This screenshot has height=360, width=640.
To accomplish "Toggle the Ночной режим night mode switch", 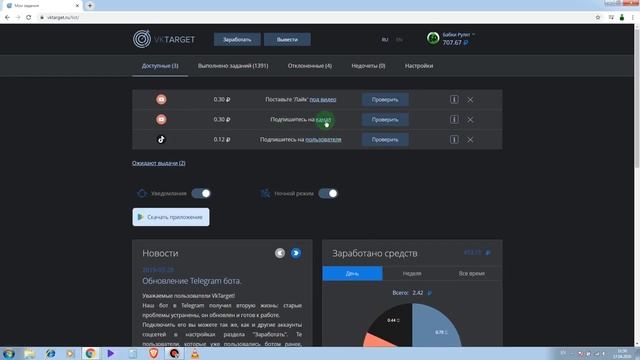I will click(328, 193).
